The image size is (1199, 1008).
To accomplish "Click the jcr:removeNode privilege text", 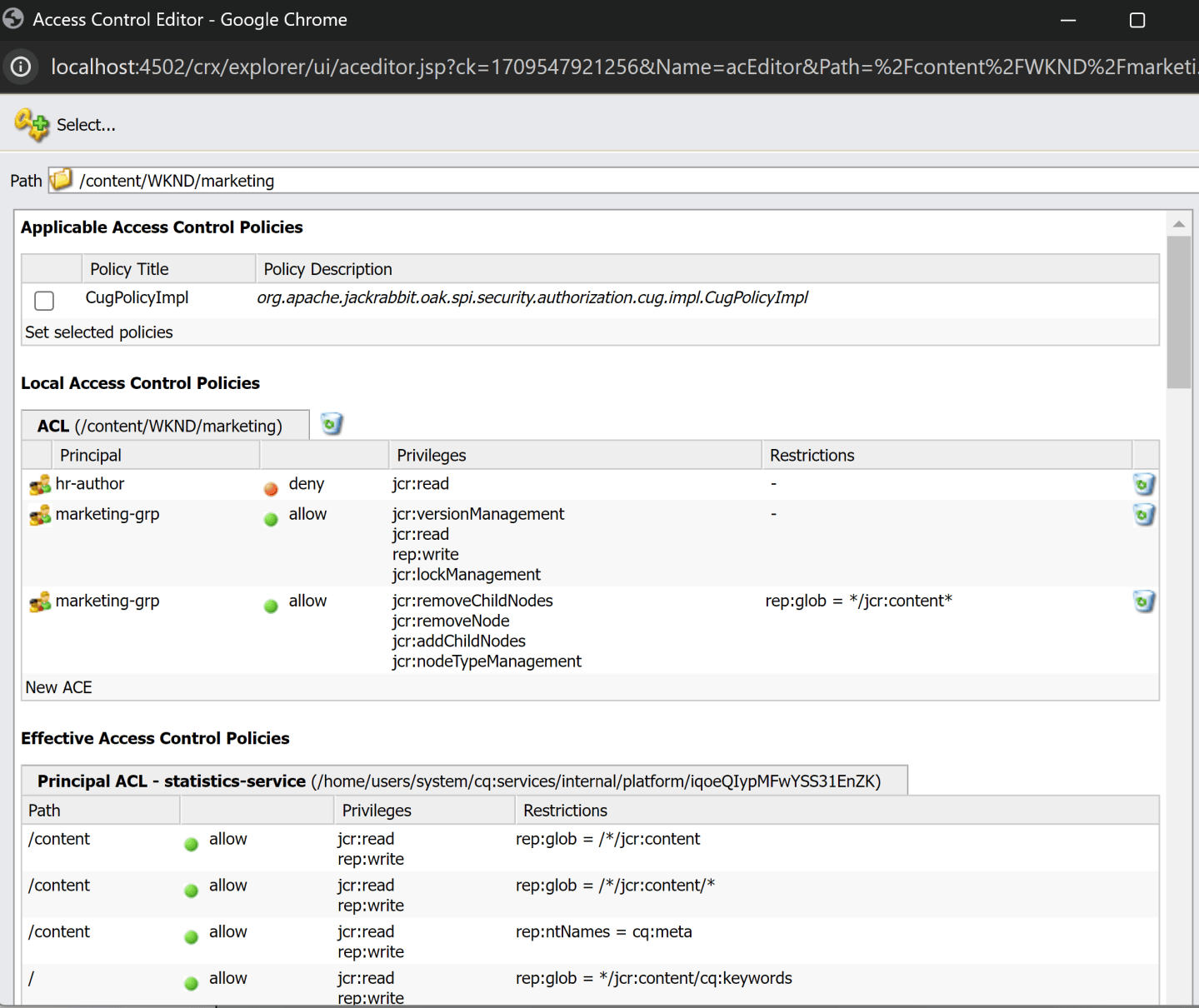I will (451, 621).
